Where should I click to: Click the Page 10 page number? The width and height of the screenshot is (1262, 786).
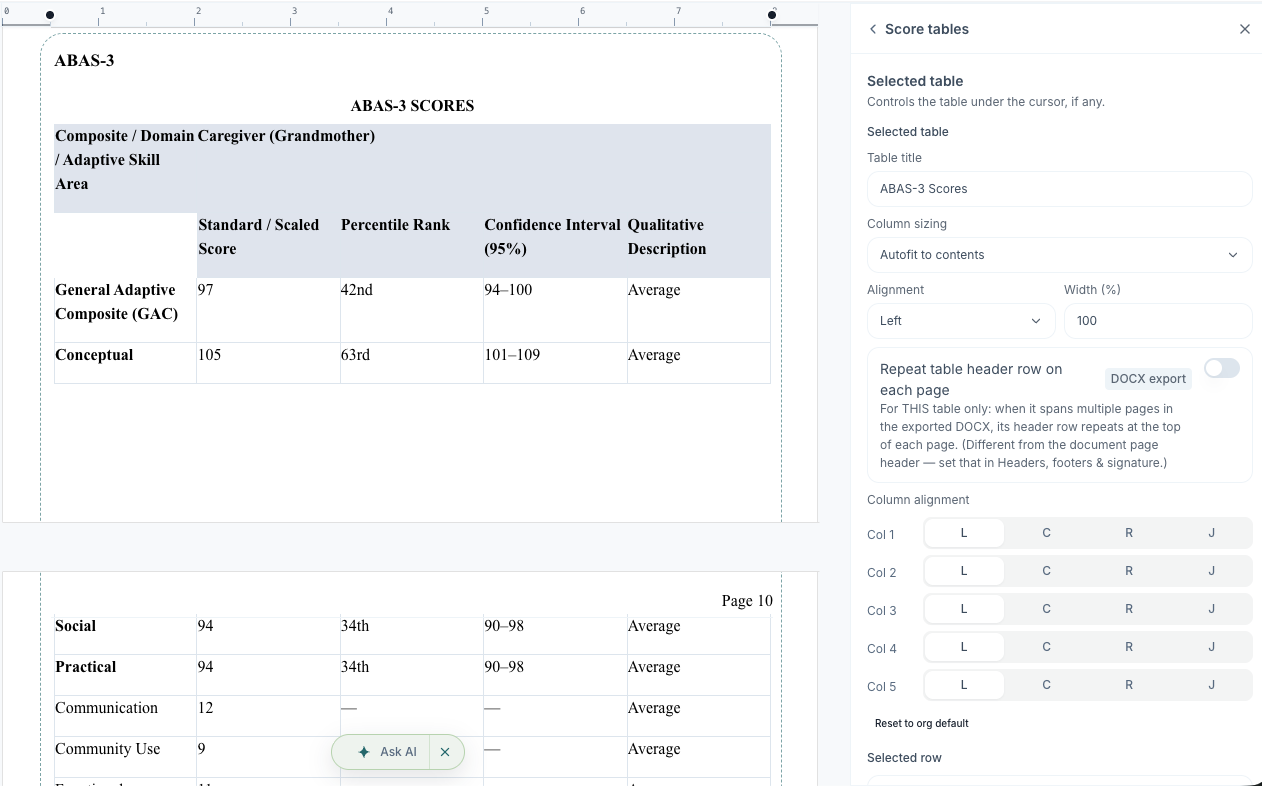coord(747,601)
